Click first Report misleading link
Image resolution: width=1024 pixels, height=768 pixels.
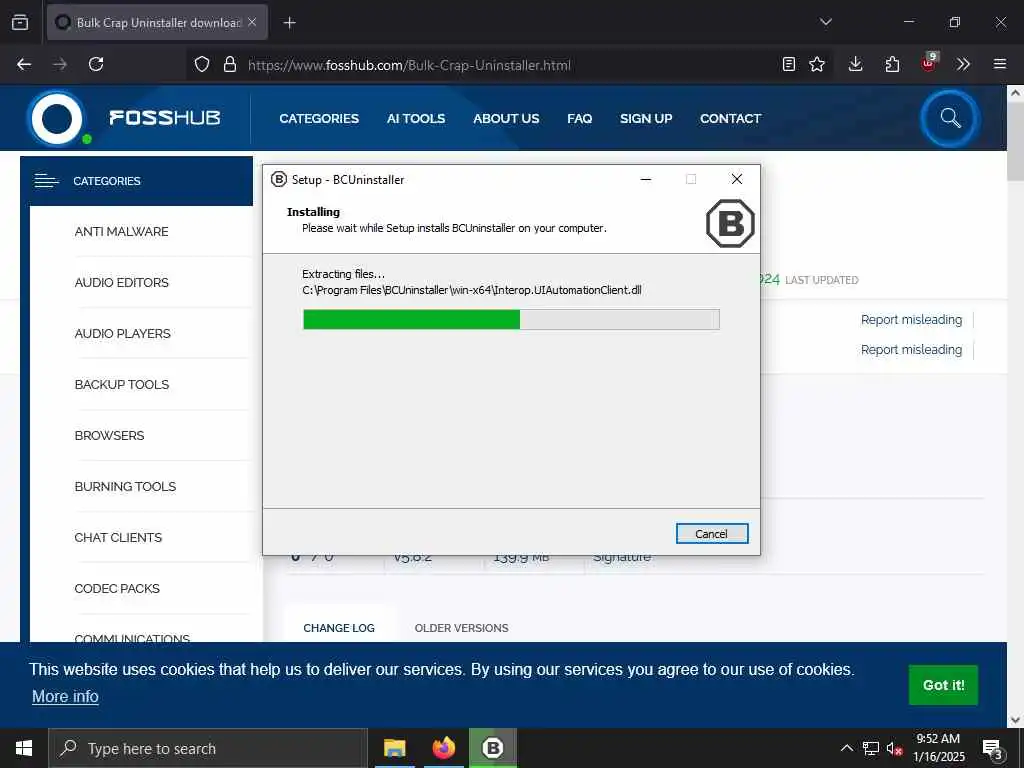(x=911, y=319)
